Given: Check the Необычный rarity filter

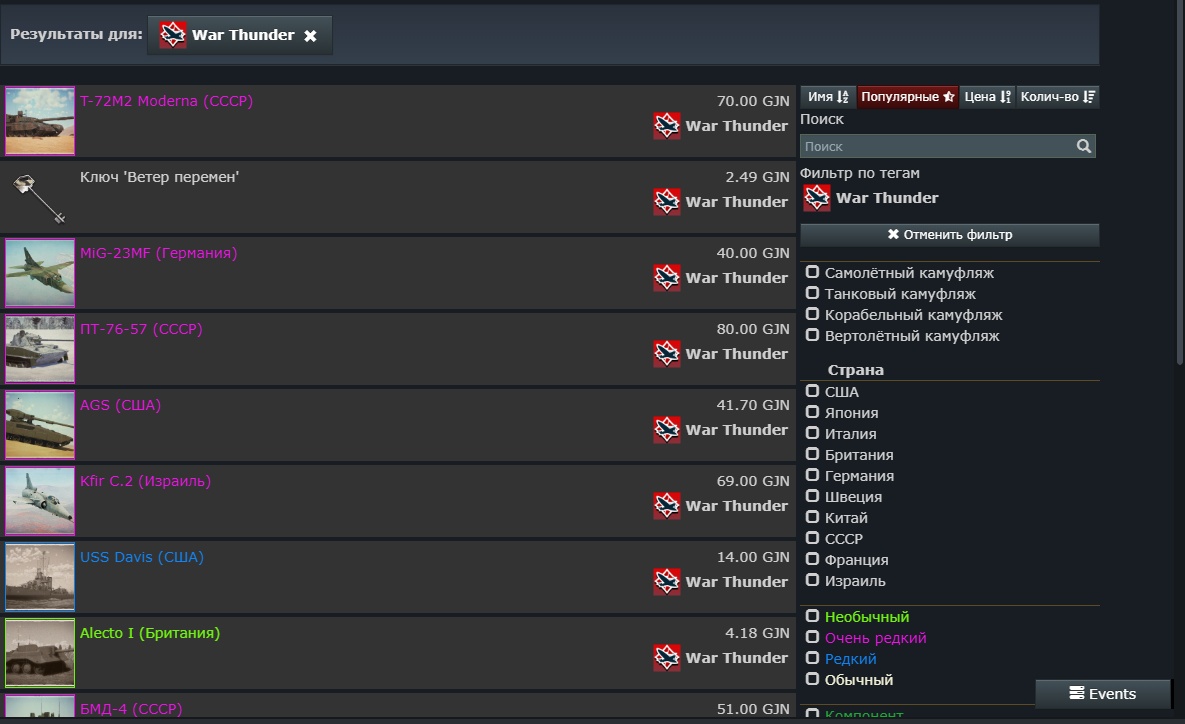Looking at the screenshot, I should pos(812,617).
